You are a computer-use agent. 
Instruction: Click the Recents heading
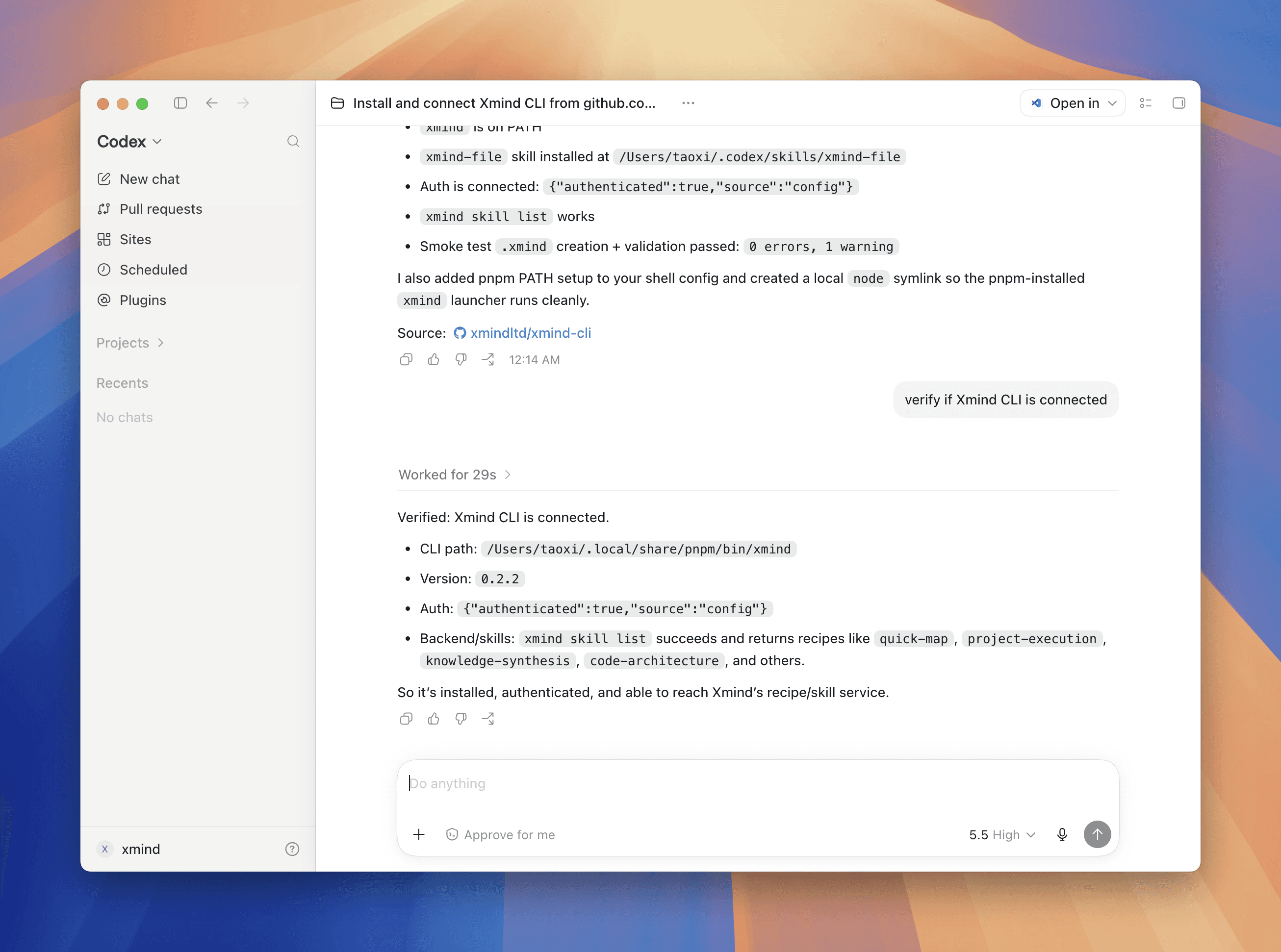click(122, 383)
